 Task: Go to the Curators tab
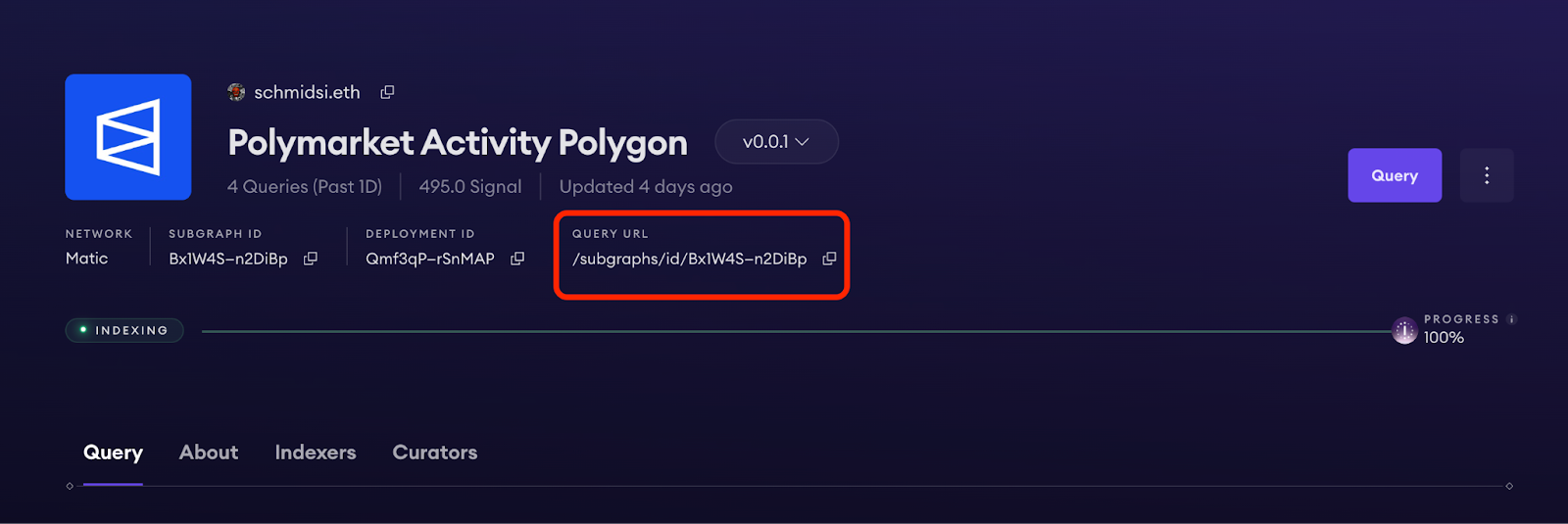435,453
